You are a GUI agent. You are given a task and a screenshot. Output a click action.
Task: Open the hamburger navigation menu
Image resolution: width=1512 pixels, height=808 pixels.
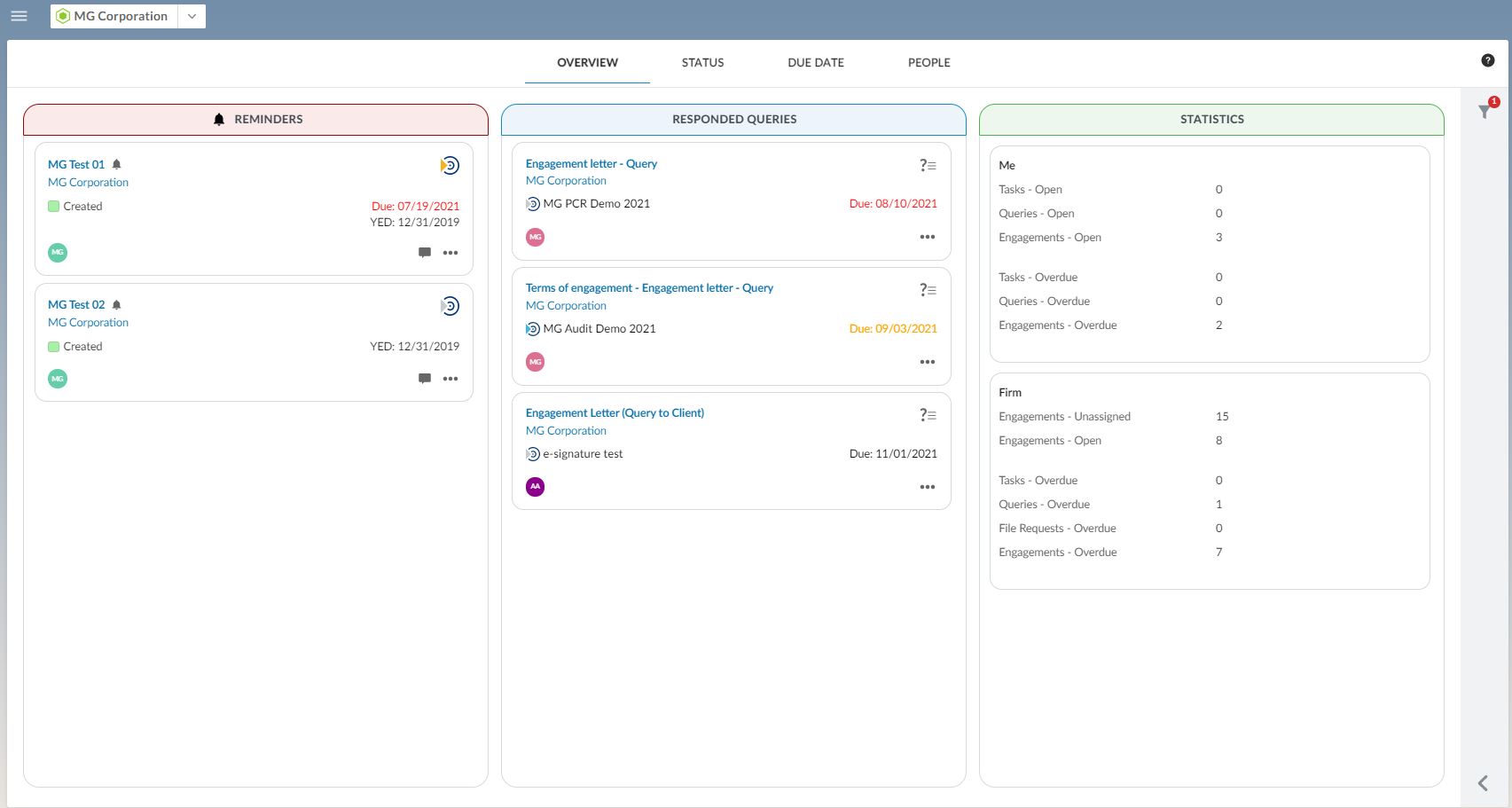[19, 16]
